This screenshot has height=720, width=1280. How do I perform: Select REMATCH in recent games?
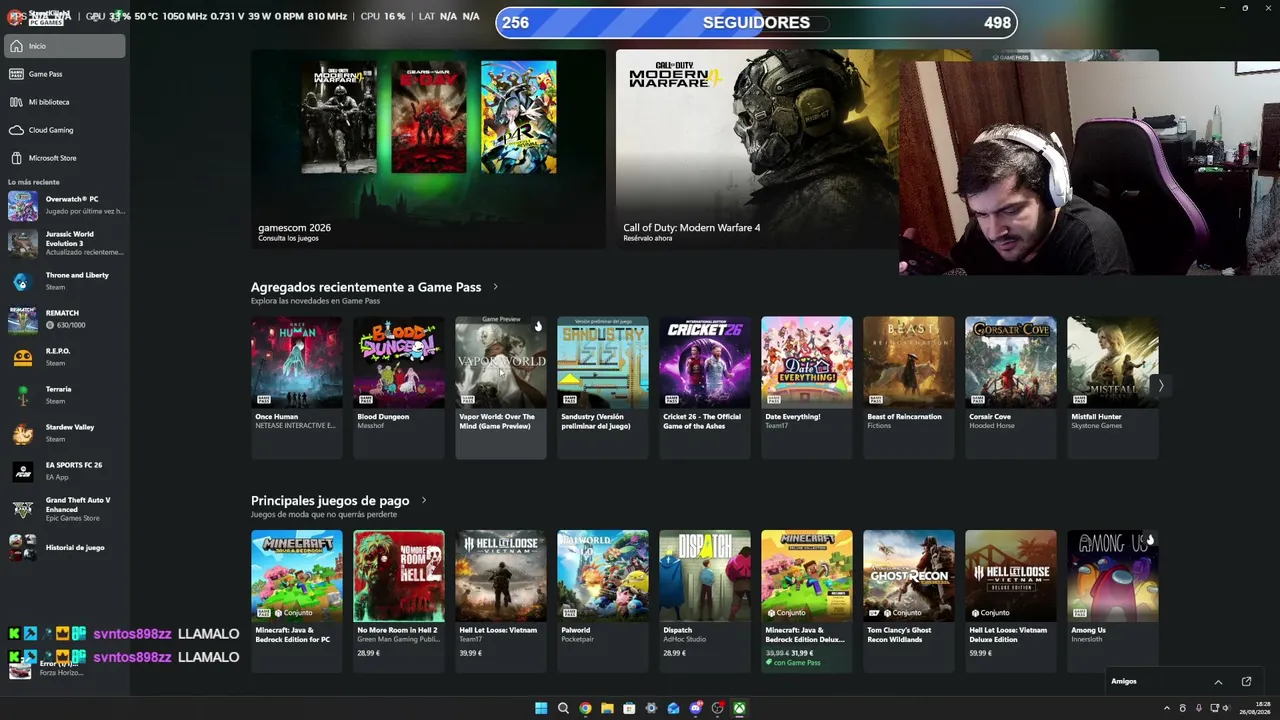click(65, 319)
